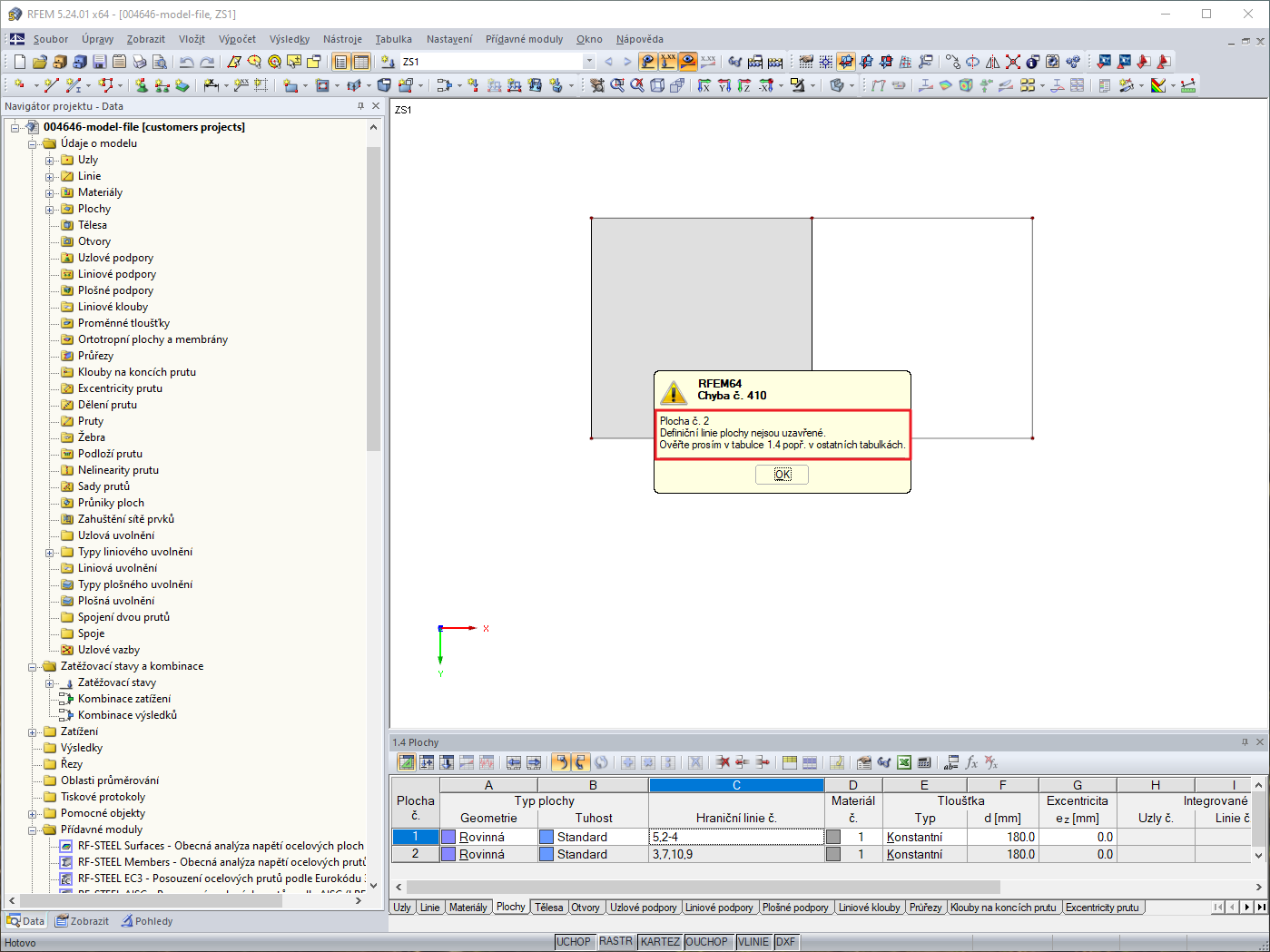Toggle RASTR grid snap in status bar

[x=615, y=941]
